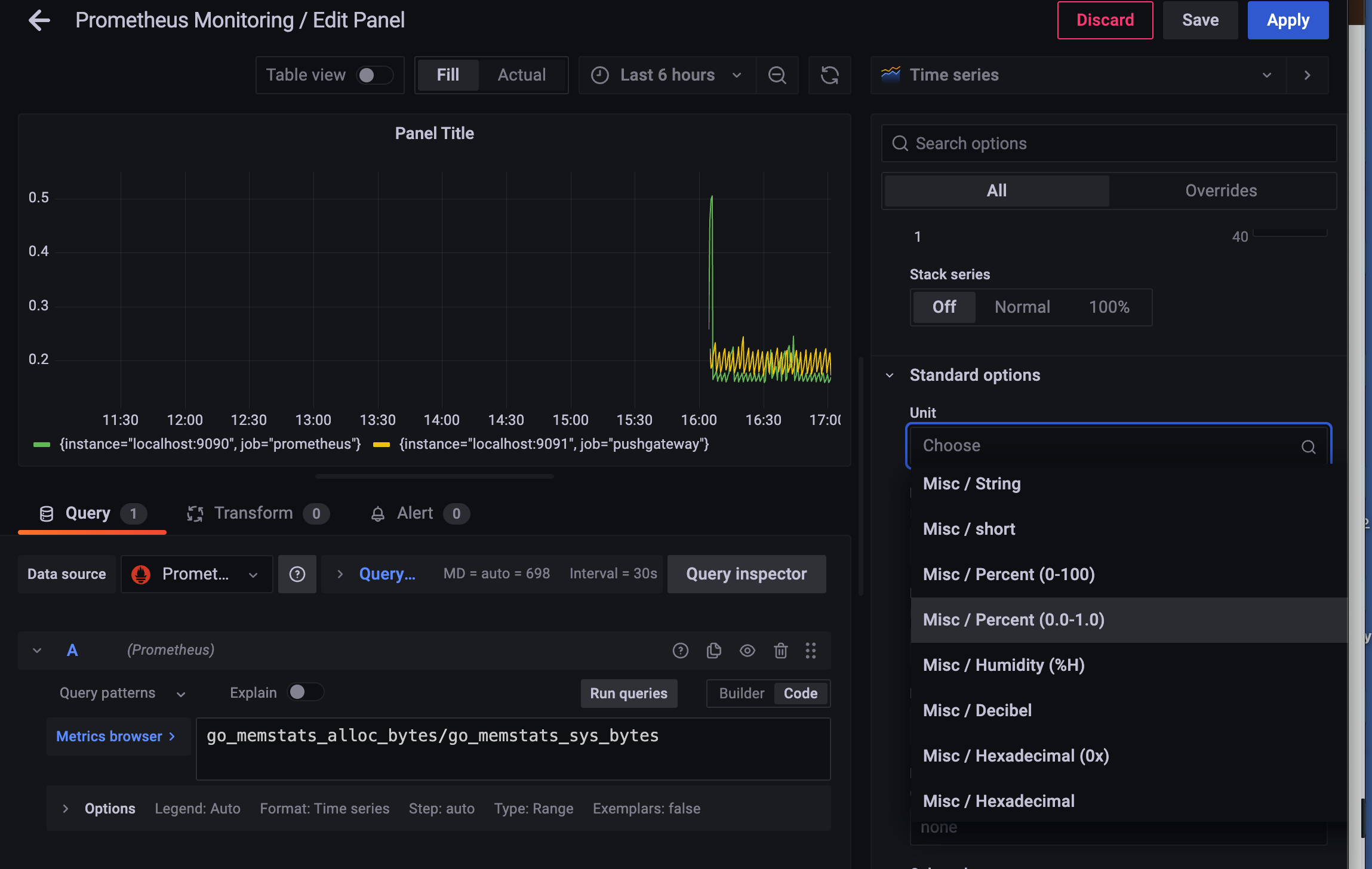Collapse the Standard options section
Screen dimensions: 1372x869
(890, 375)
